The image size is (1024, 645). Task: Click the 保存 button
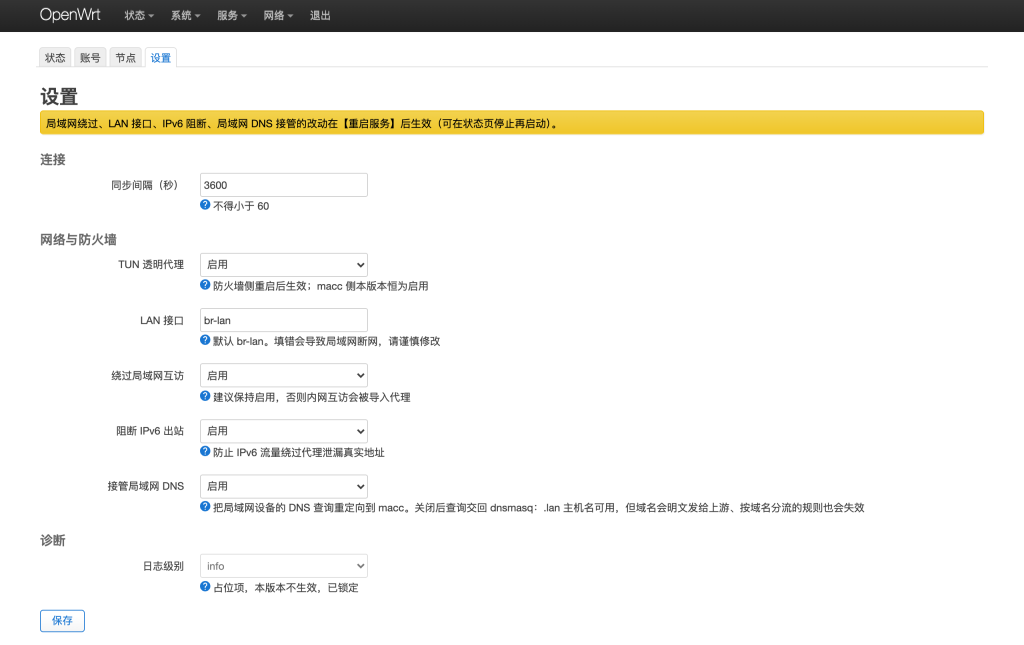pyautogui.click(x=62, y=621)
